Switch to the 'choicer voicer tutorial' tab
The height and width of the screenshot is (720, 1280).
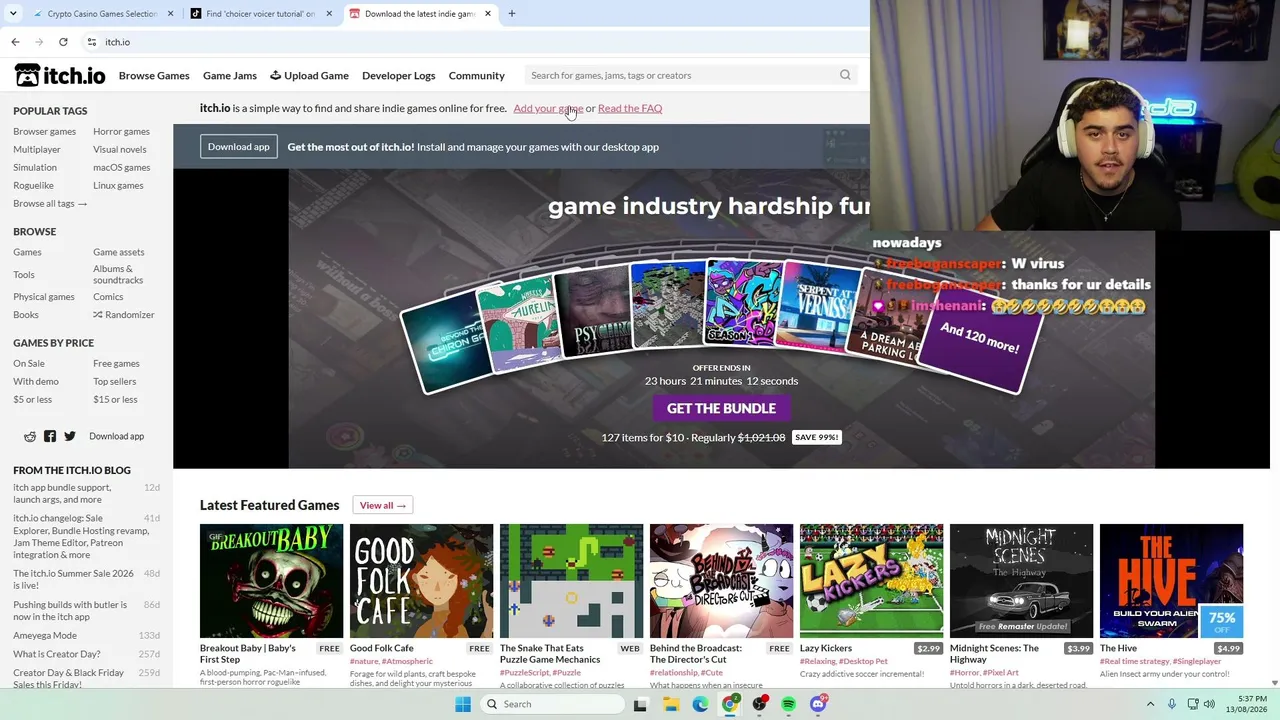260,14
